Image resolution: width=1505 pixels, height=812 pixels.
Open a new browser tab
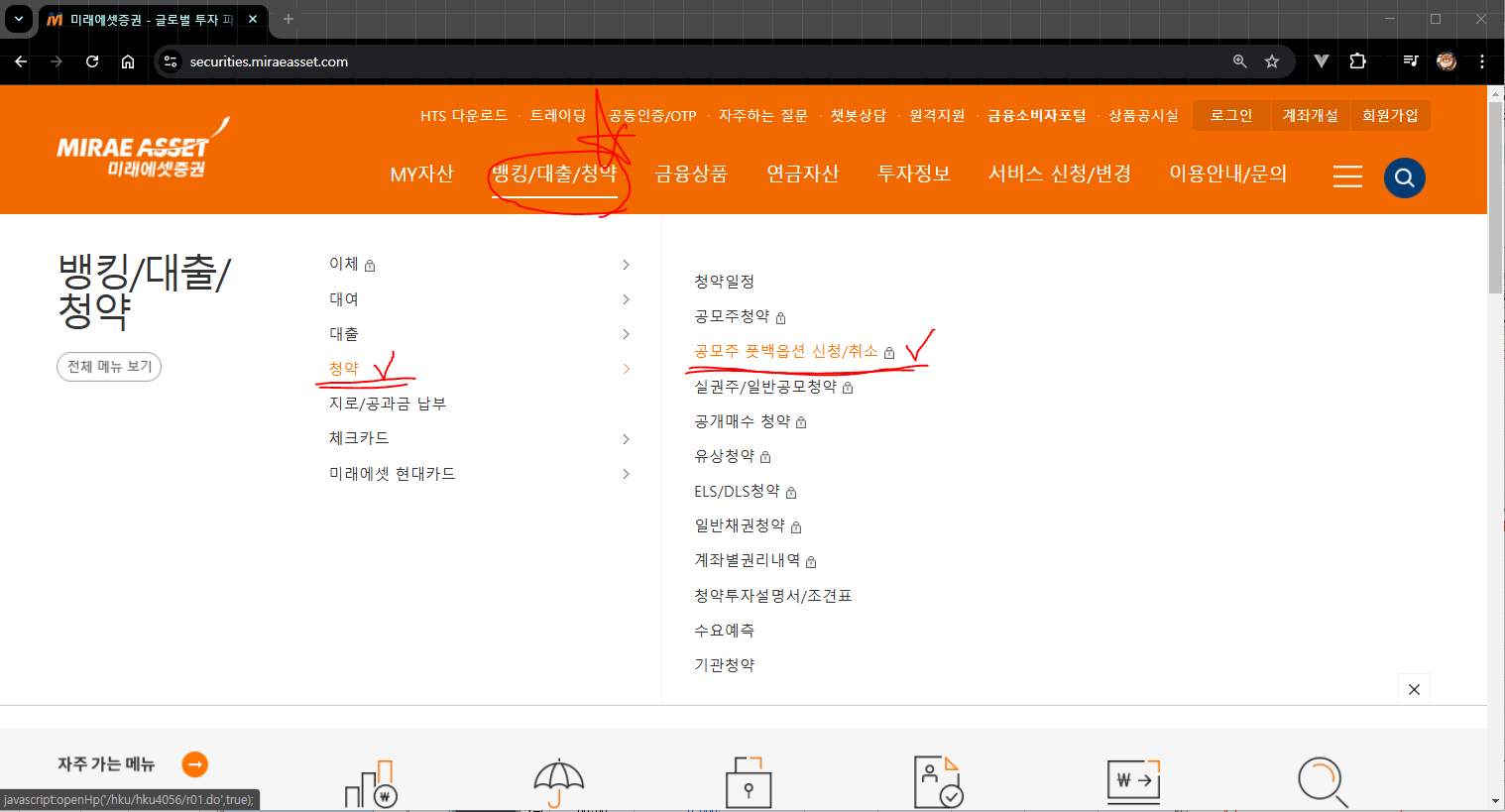(x=289, y=19)
